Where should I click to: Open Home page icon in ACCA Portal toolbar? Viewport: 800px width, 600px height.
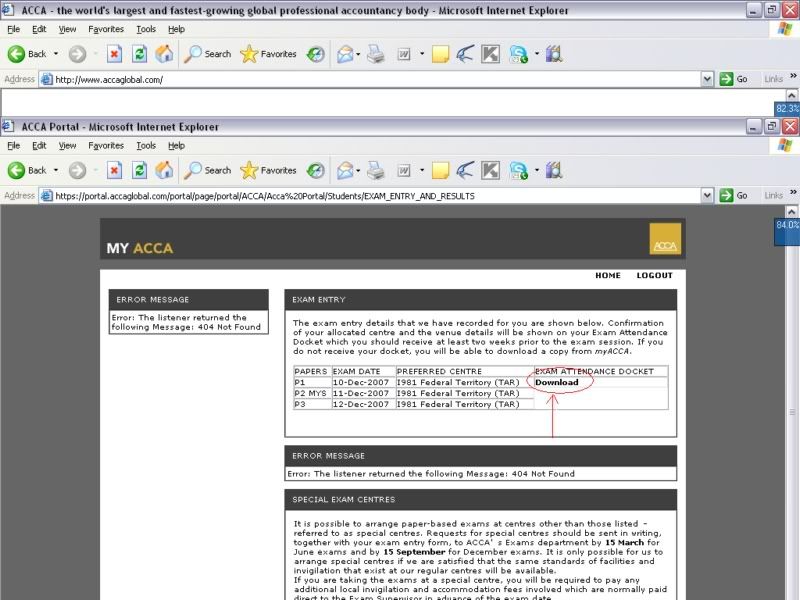(164, 170)
